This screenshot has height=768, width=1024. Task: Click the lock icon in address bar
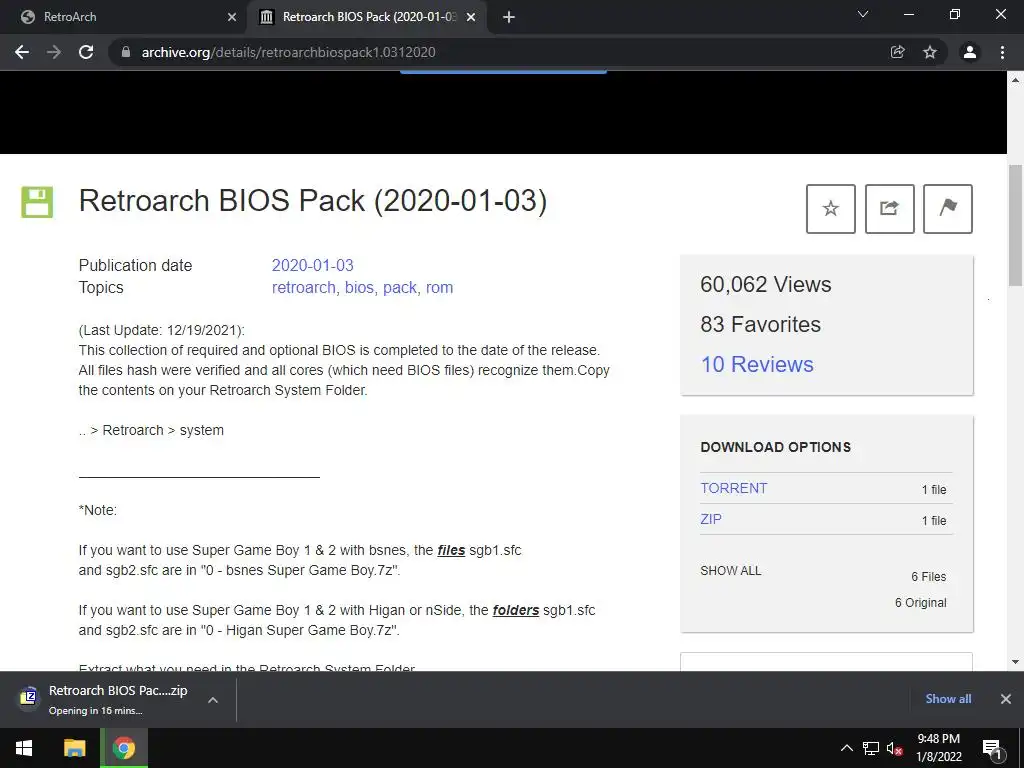[x=126, y=52]
